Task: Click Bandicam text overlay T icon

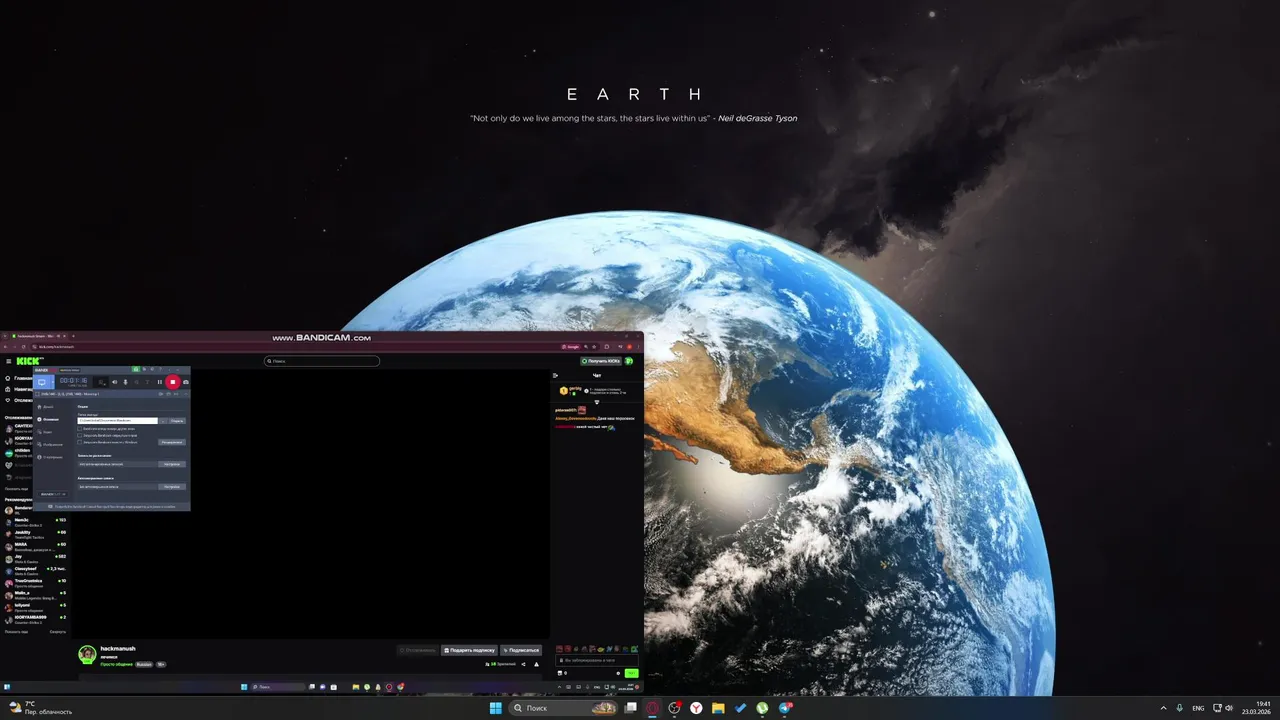Action: point(148,382)
